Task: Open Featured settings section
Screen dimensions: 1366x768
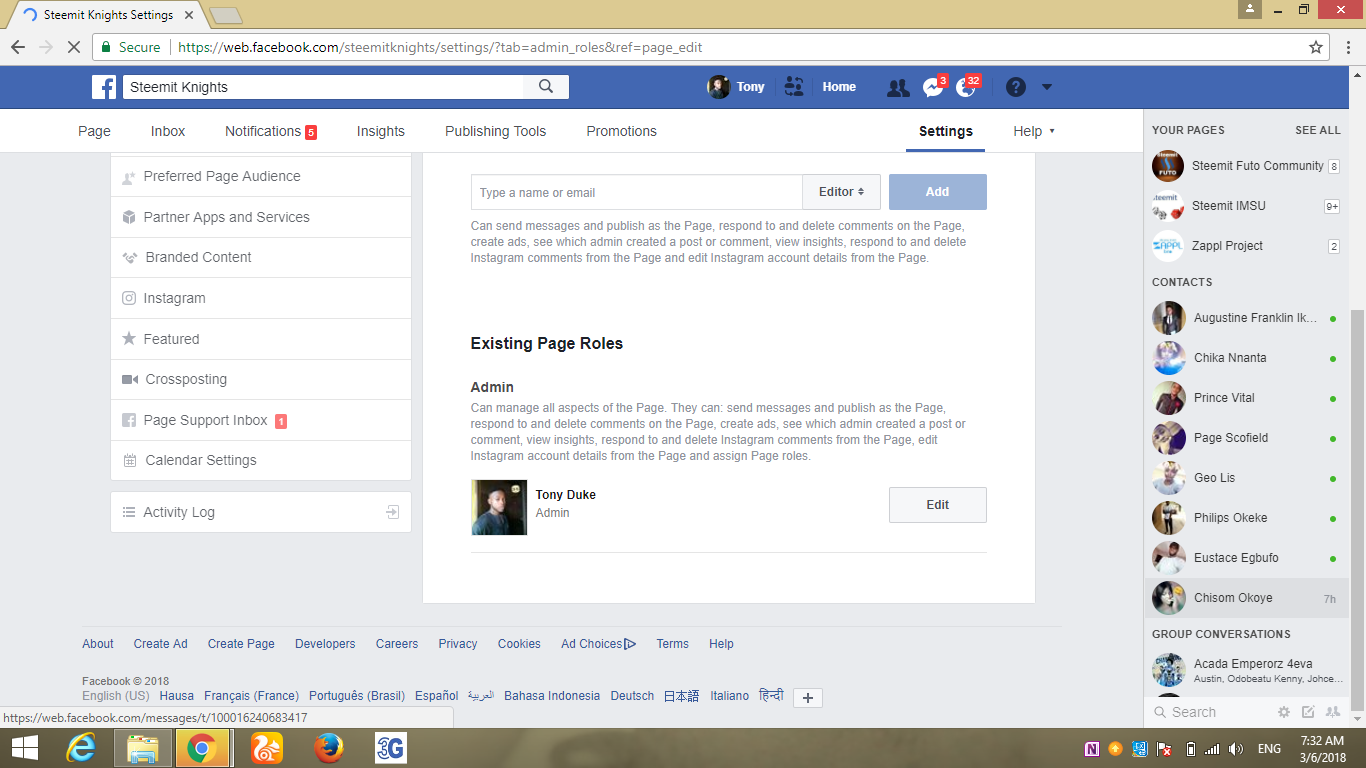Action: pyautogui.click(x=260, y=339)
